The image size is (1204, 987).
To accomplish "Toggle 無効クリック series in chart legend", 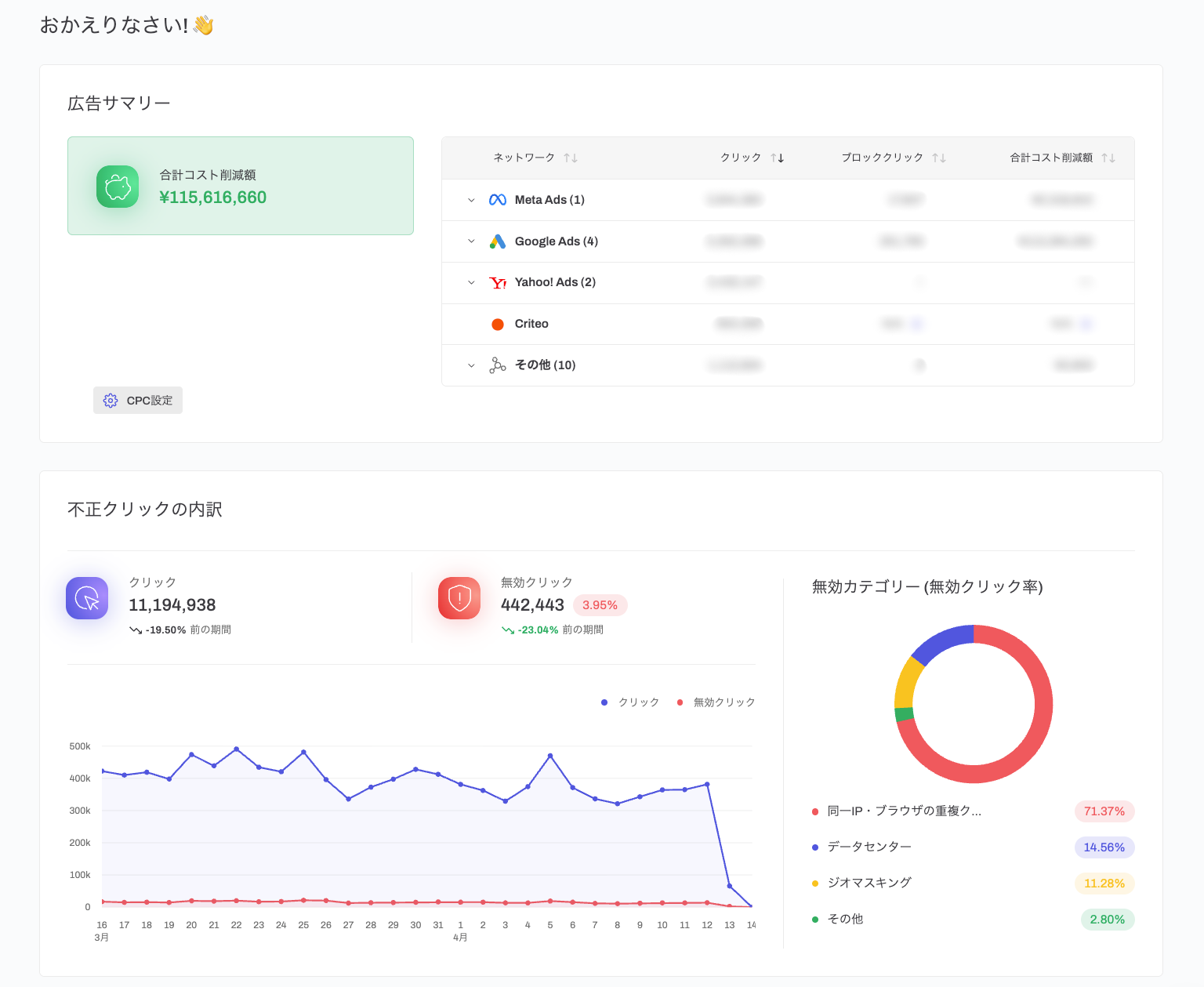I will 716,702.
